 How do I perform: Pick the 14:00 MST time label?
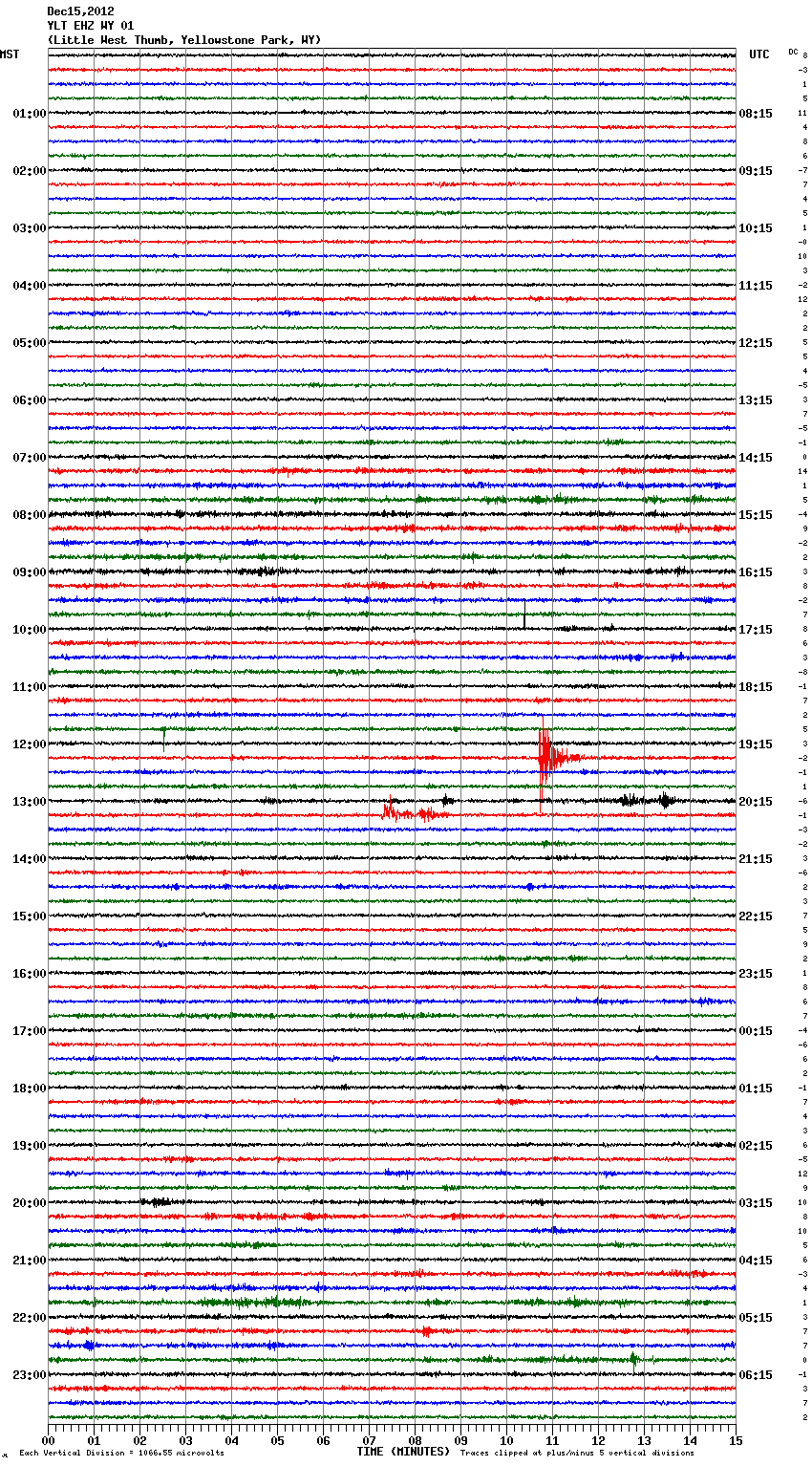pos(30,859)
